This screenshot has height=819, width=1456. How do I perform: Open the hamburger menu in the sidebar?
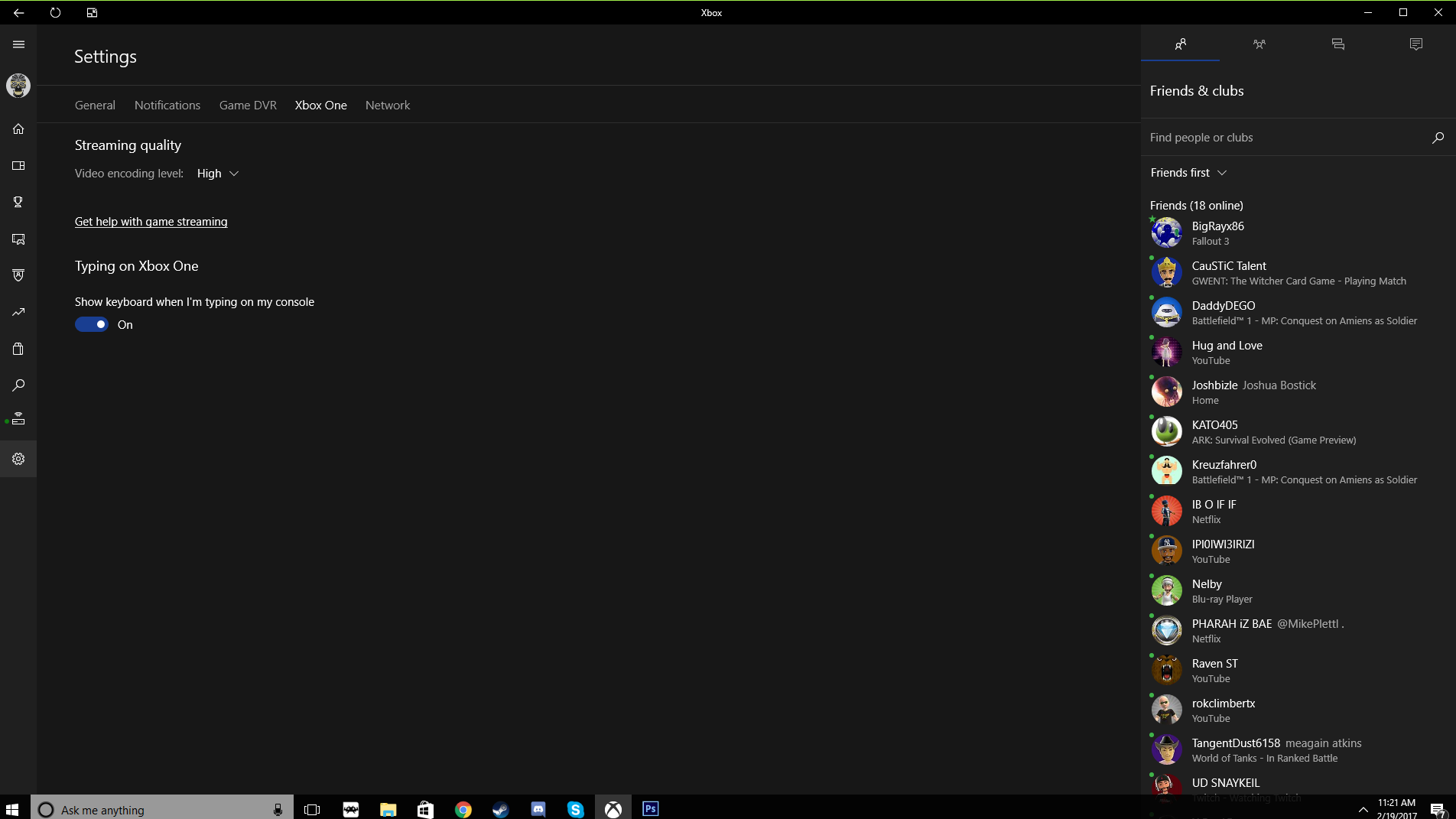18,44
